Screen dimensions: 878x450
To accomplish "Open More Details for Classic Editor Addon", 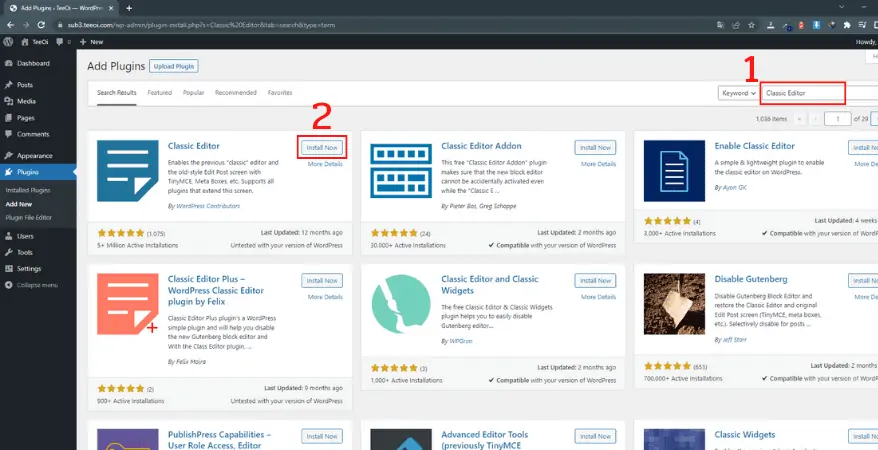I will (598, 164).
